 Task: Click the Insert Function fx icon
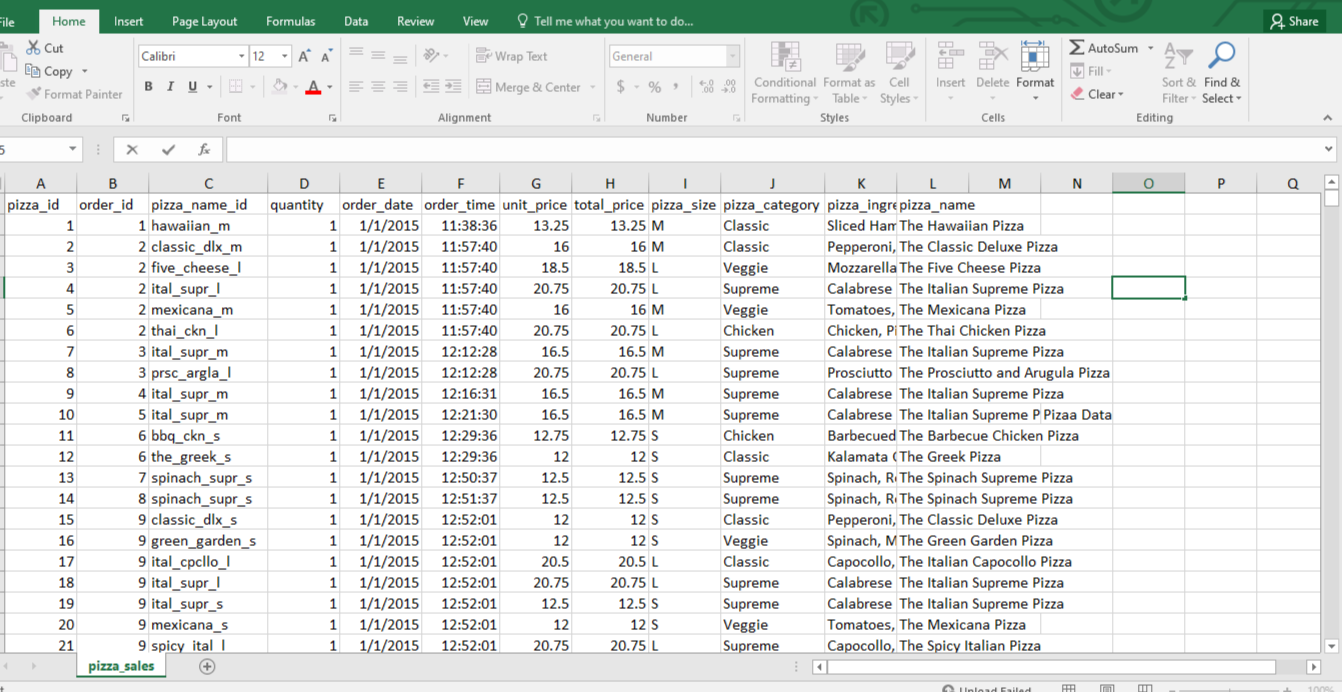204,150
